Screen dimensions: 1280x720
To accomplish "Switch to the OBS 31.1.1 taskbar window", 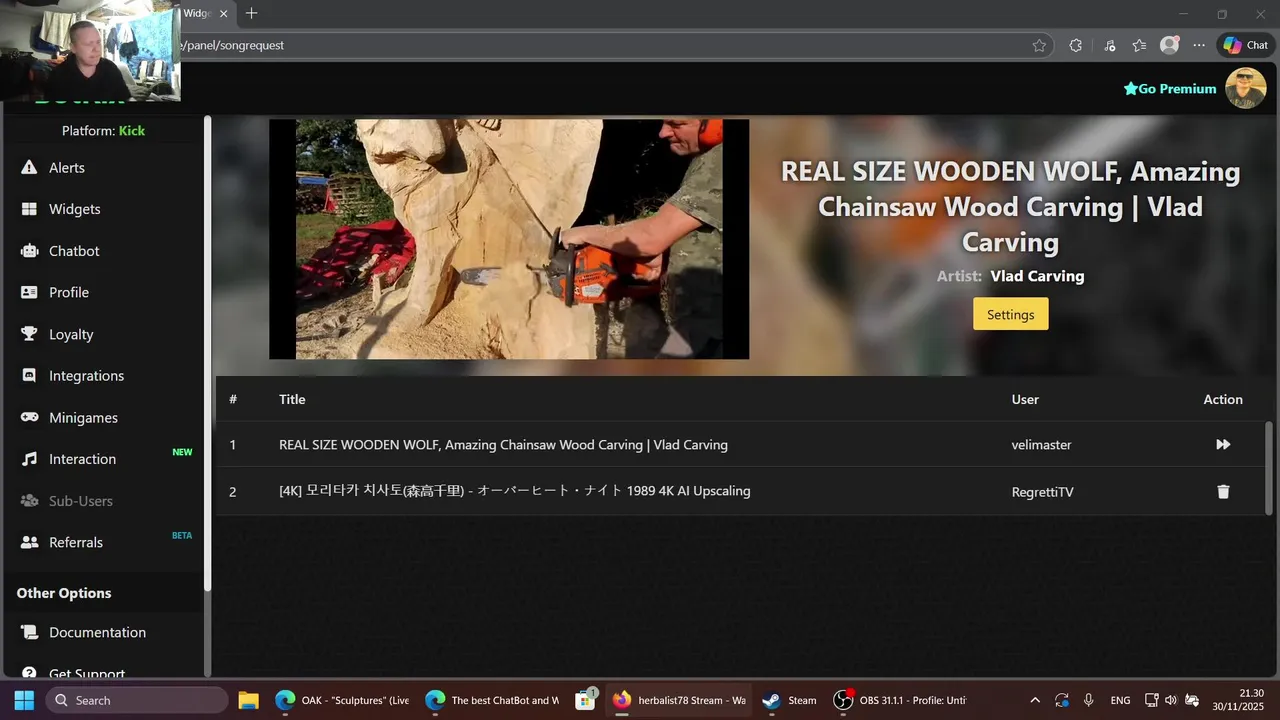I will point(901,700).
